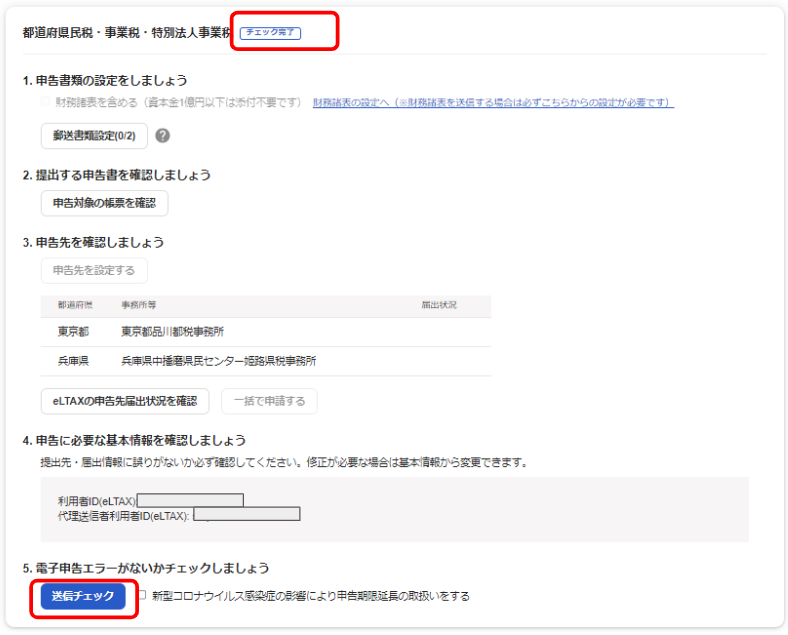Click the 代理送信者利用者ID(eLTAX) field
Image resolution: width=788 pixels, height=635 pixels.
pos(247,514)
